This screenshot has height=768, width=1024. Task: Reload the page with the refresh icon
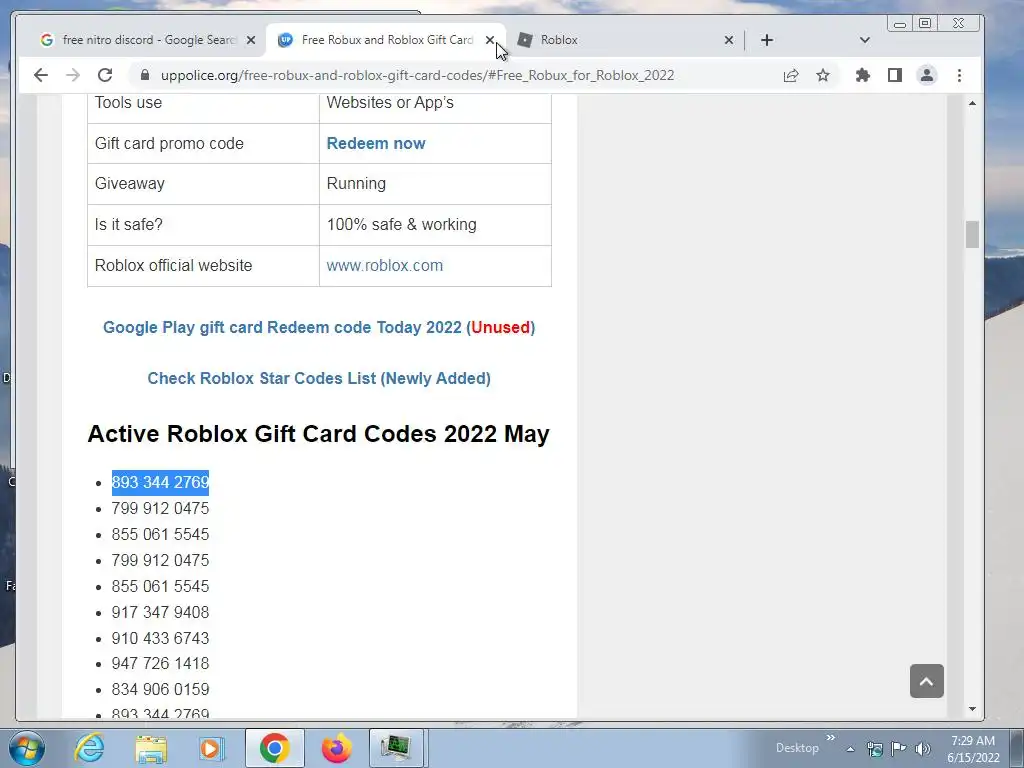point(104,75)
